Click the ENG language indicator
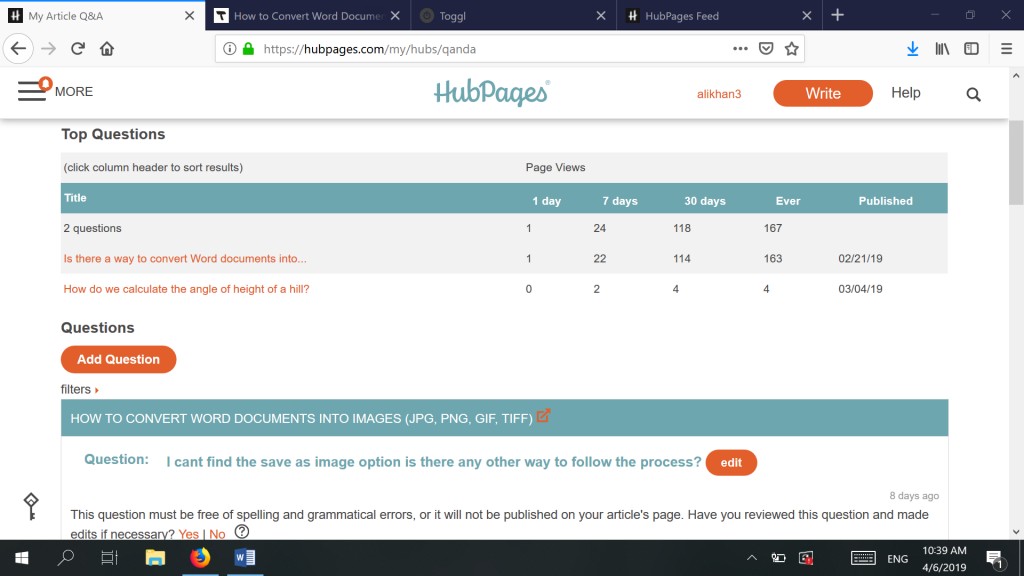 point(897,558)
